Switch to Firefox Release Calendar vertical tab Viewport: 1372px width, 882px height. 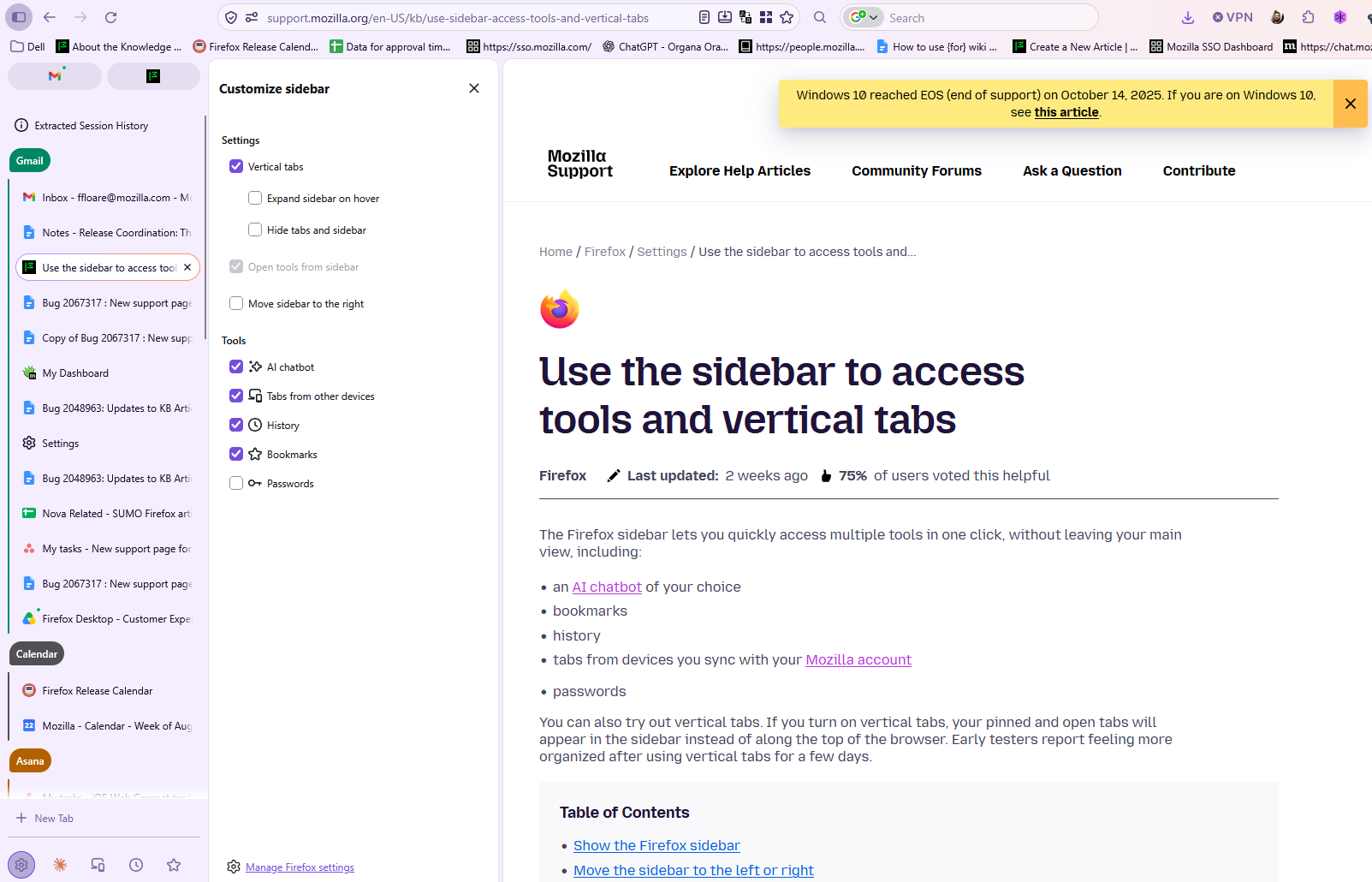(108, 690)
